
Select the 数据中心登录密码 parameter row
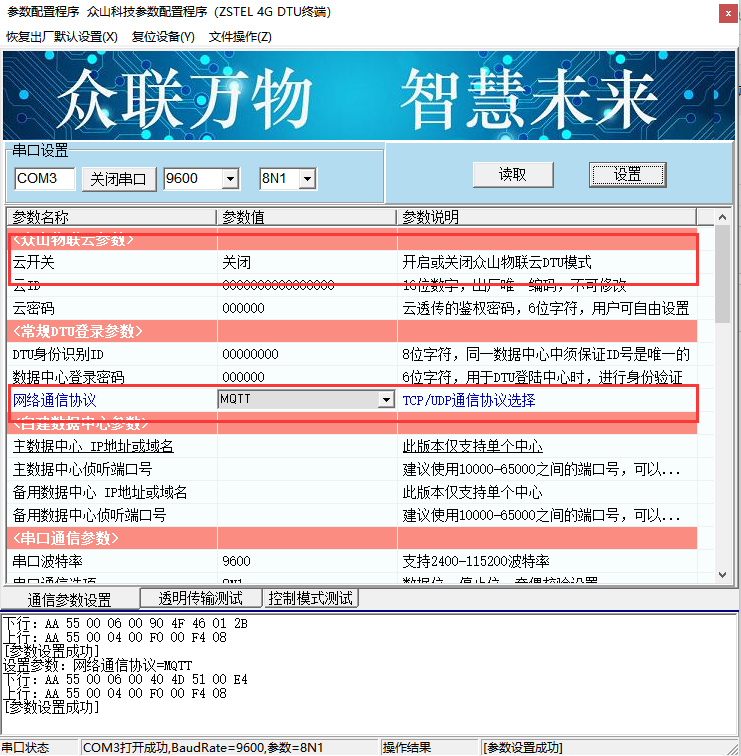352,377
